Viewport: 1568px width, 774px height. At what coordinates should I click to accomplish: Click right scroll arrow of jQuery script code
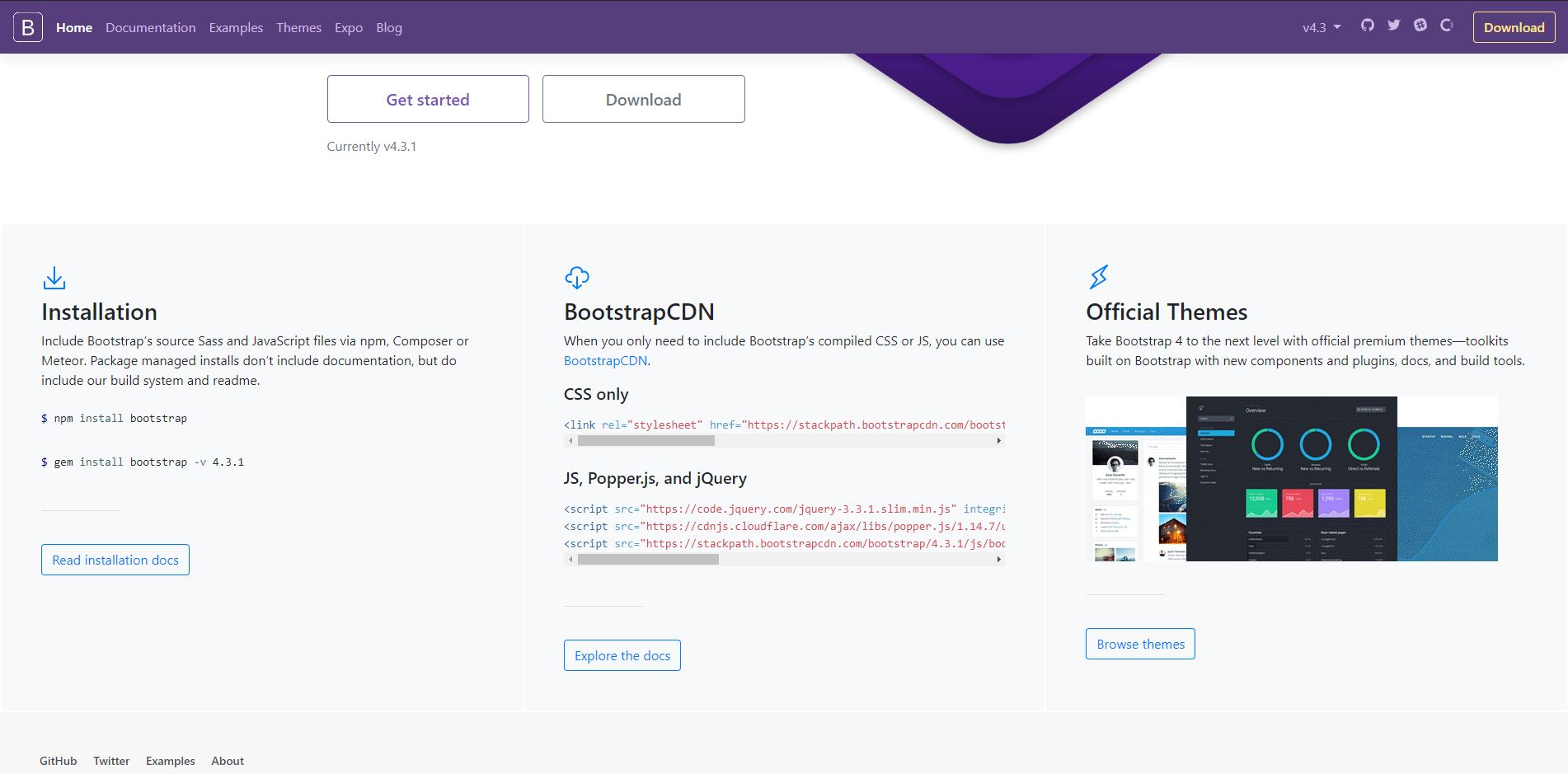coord(998,560)
